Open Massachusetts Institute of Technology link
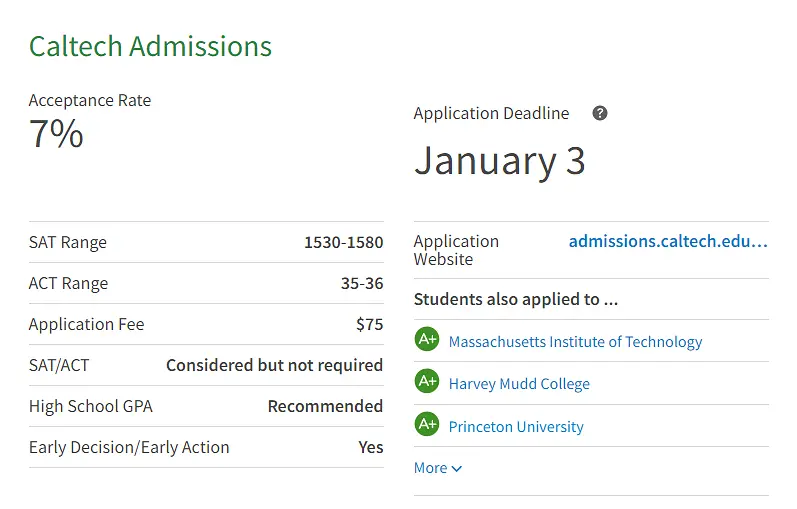This screenshot has height=509, width=797. (x=575, y=342)
